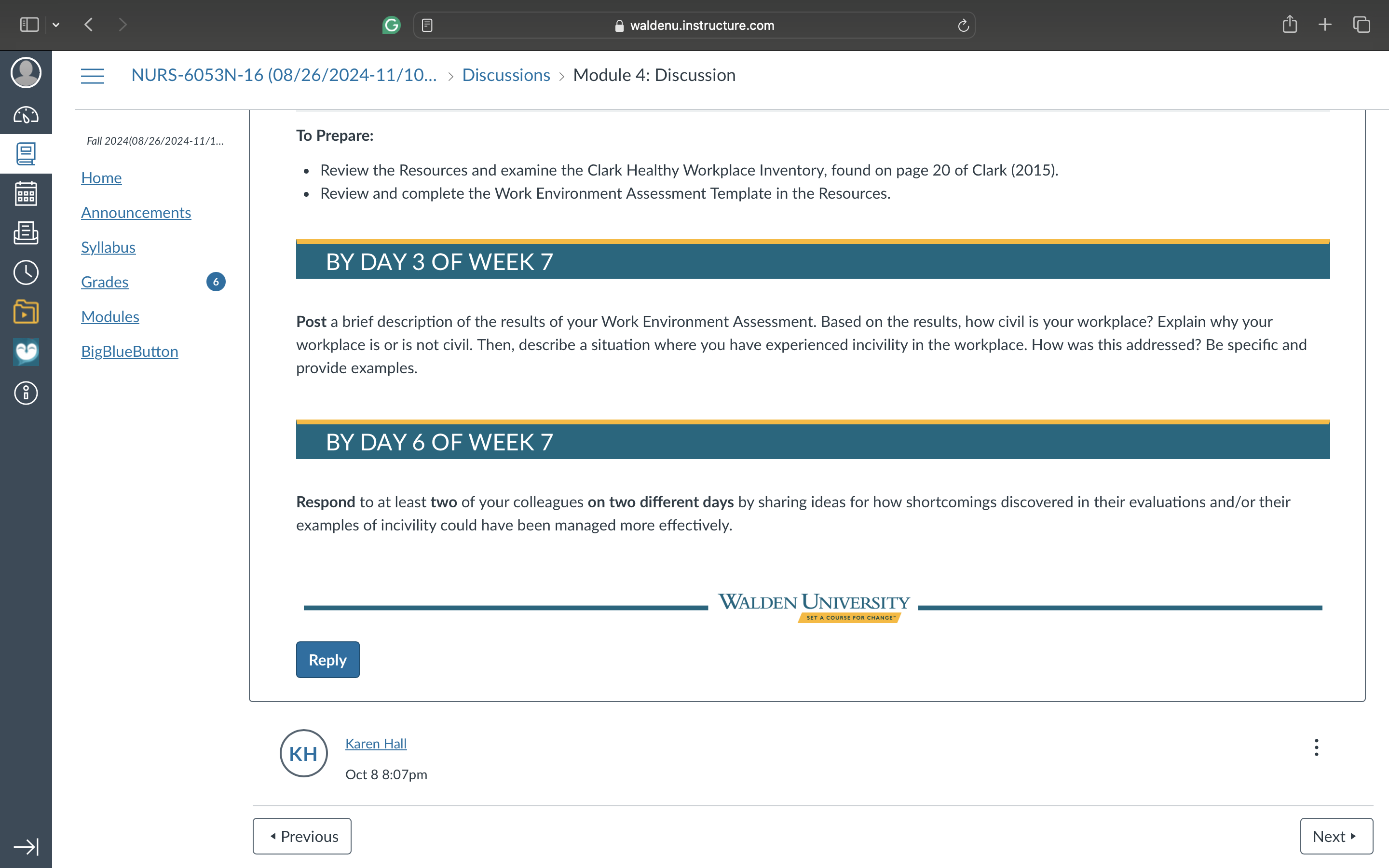Open the Discussions breadcrumb link
This screenshot has width=1389, height=868.
[505, 75]
